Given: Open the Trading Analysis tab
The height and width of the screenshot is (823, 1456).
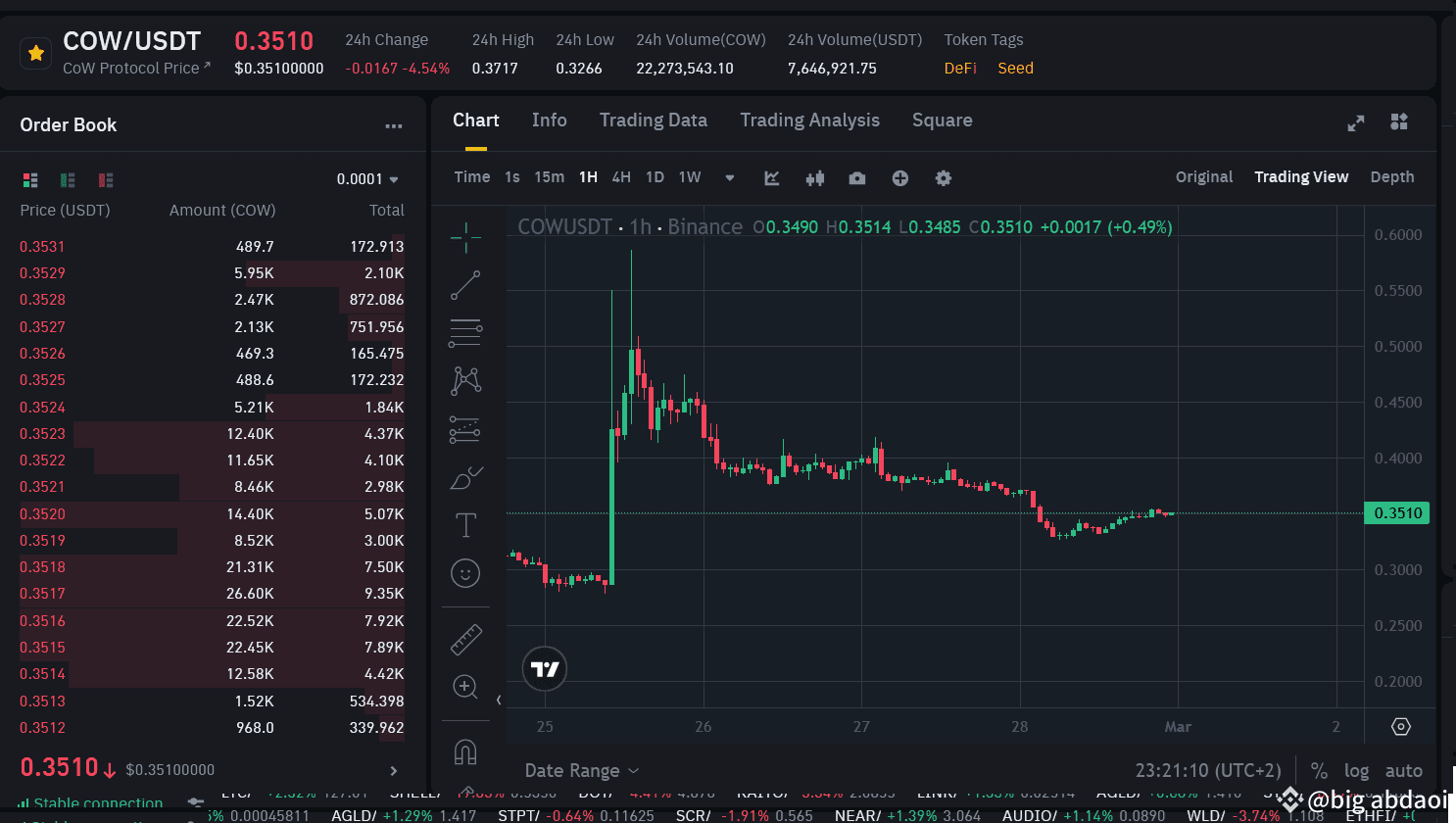Looking at the screenshot, I should tap(809, 121).
